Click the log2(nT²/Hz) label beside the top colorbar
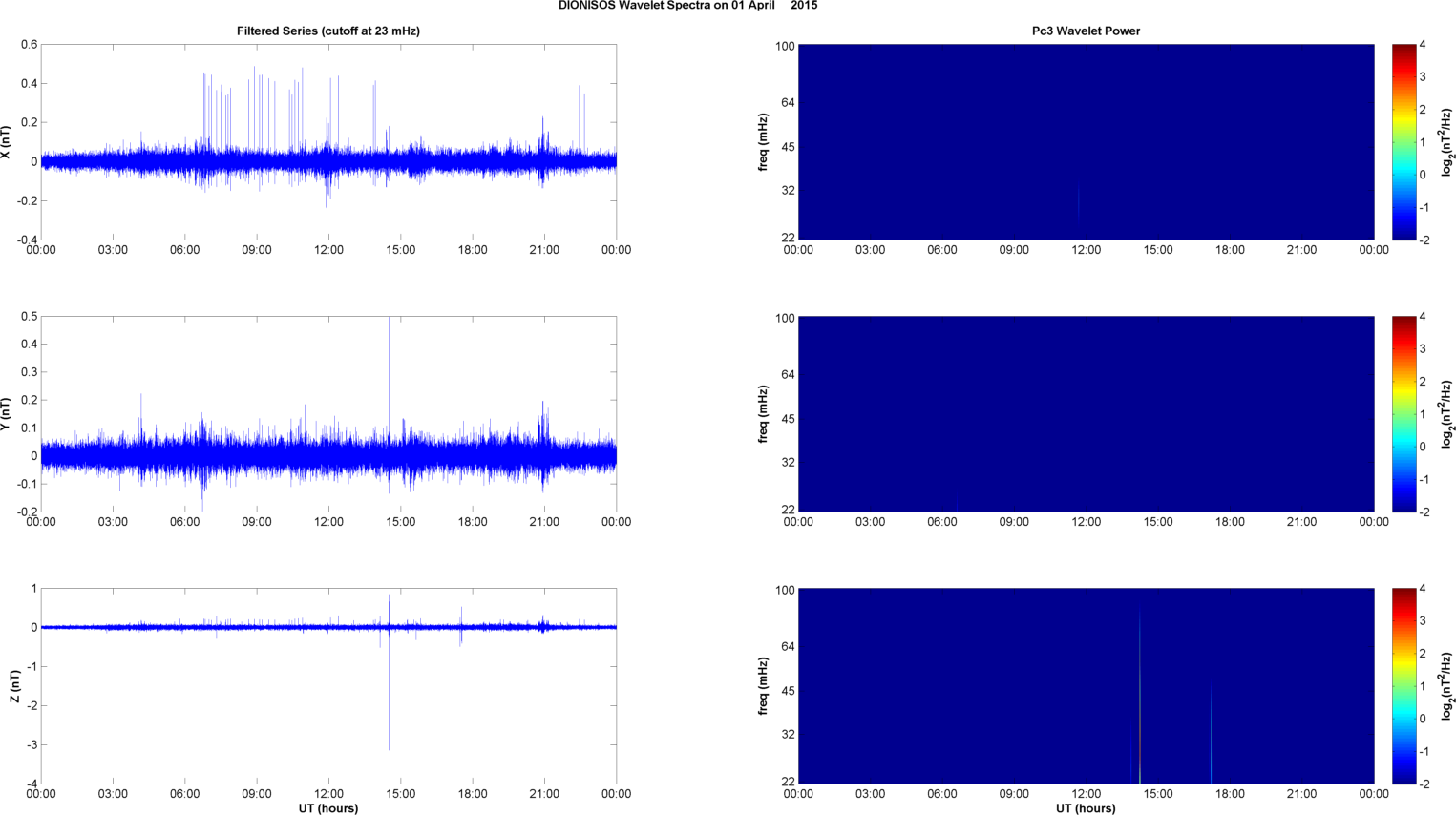This screenshot has height=815, width=1456. coord(1447,142)
